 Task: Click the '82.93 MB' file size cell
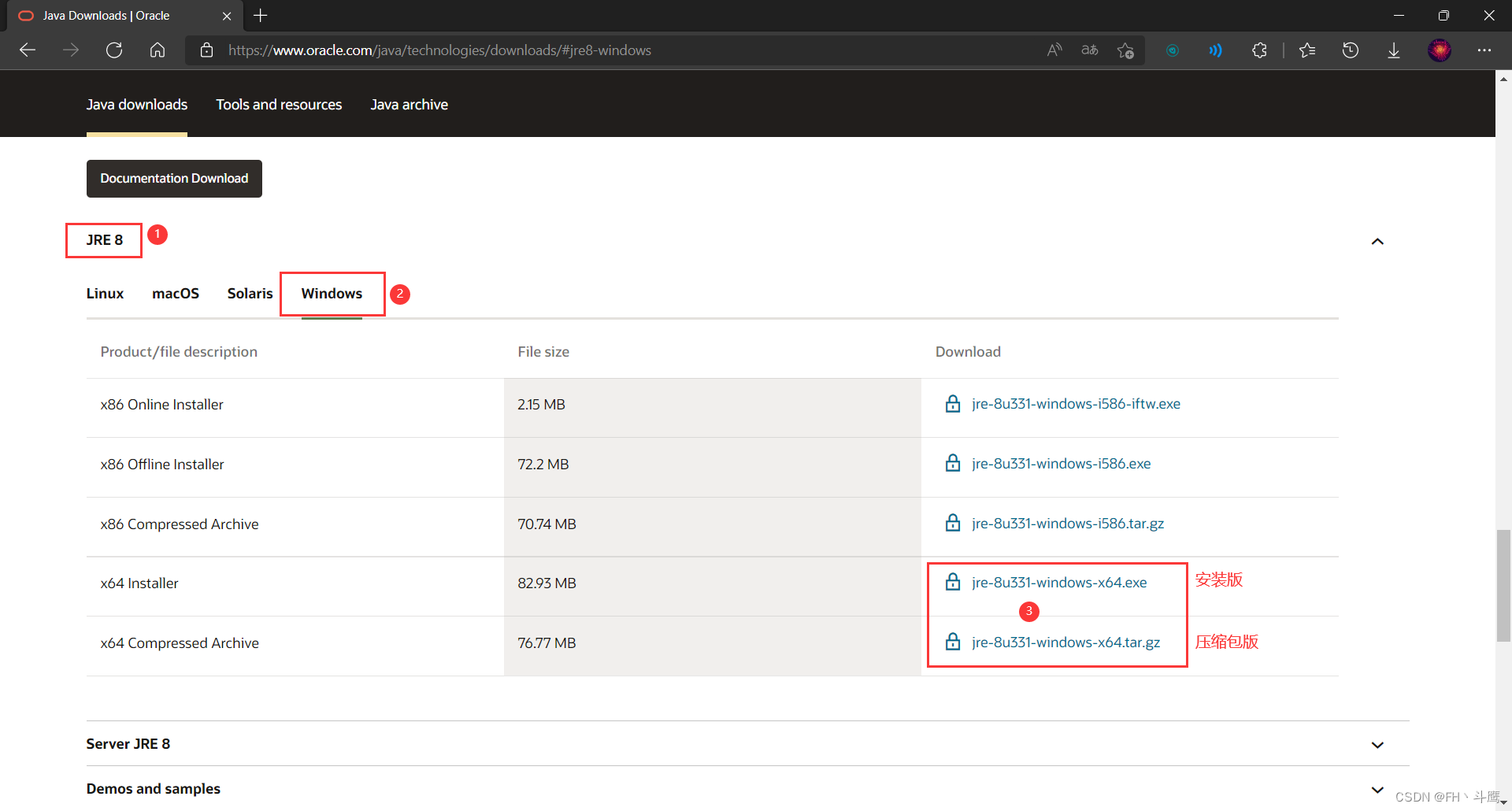click(713, 587)
